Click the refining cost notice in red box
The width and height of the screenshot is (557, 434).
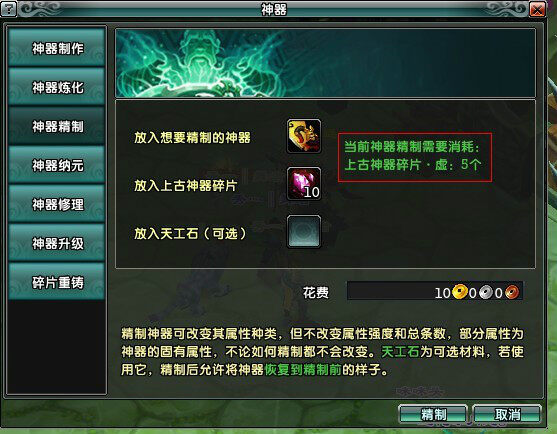(415, 157)
